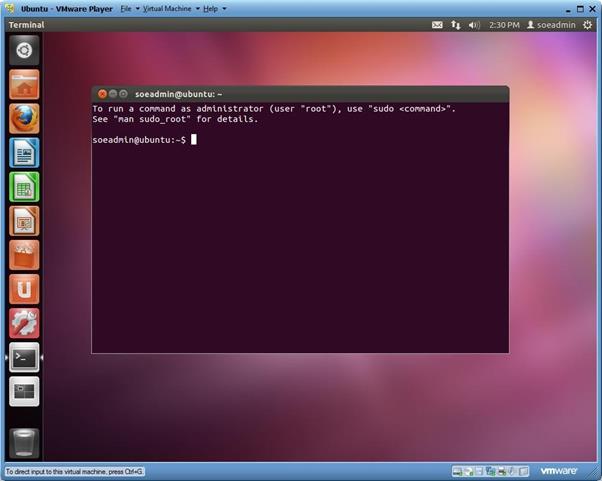Open the Workspace Switcher

click(x=24, y=391)
